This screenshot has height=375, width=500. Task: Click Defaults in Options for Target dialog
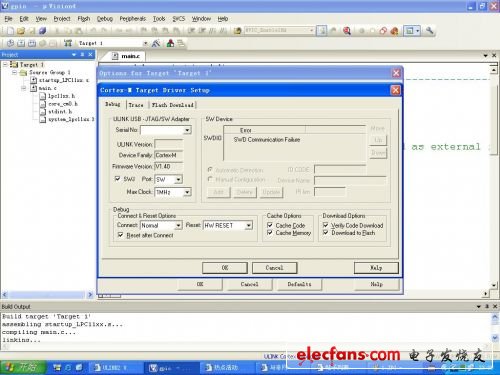point(299,284)
